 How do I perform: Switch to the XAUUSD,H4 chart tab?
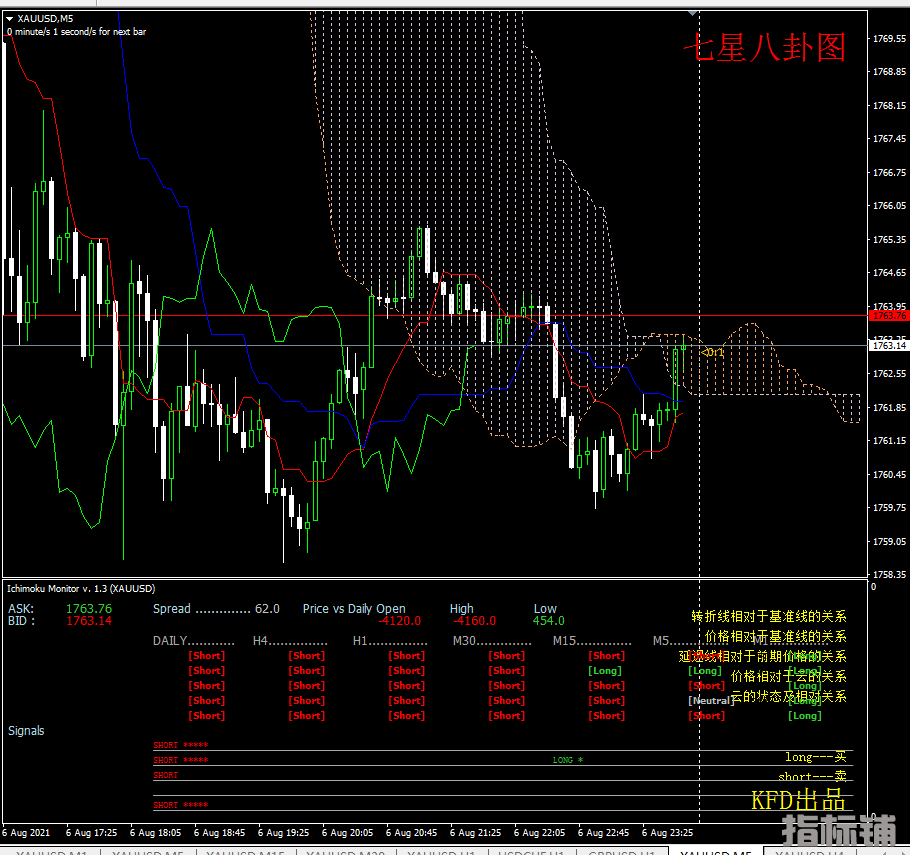809,852
